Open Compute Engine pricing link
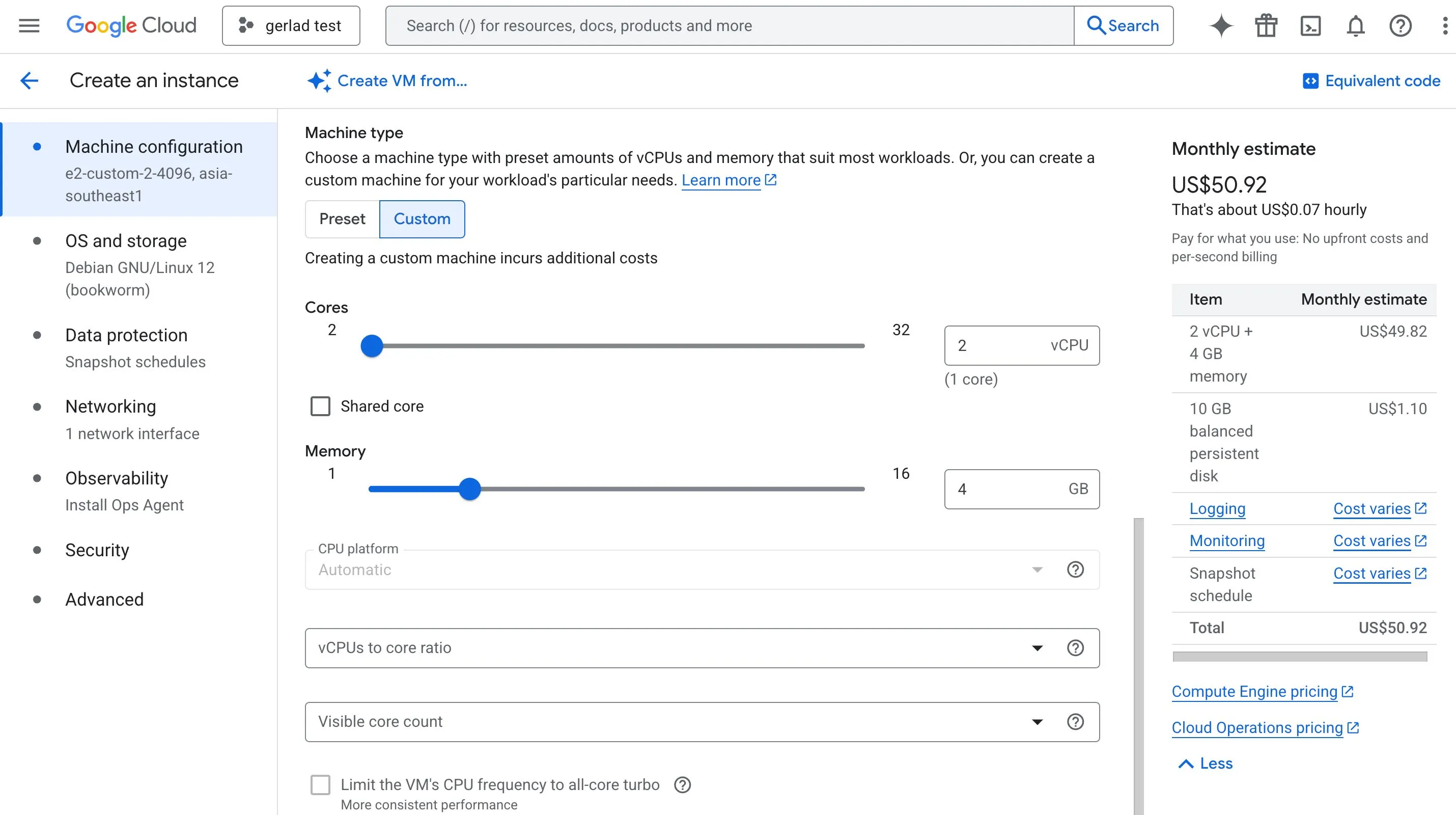This screenshot has height=815, width=1456. [x=1262, y=692]
